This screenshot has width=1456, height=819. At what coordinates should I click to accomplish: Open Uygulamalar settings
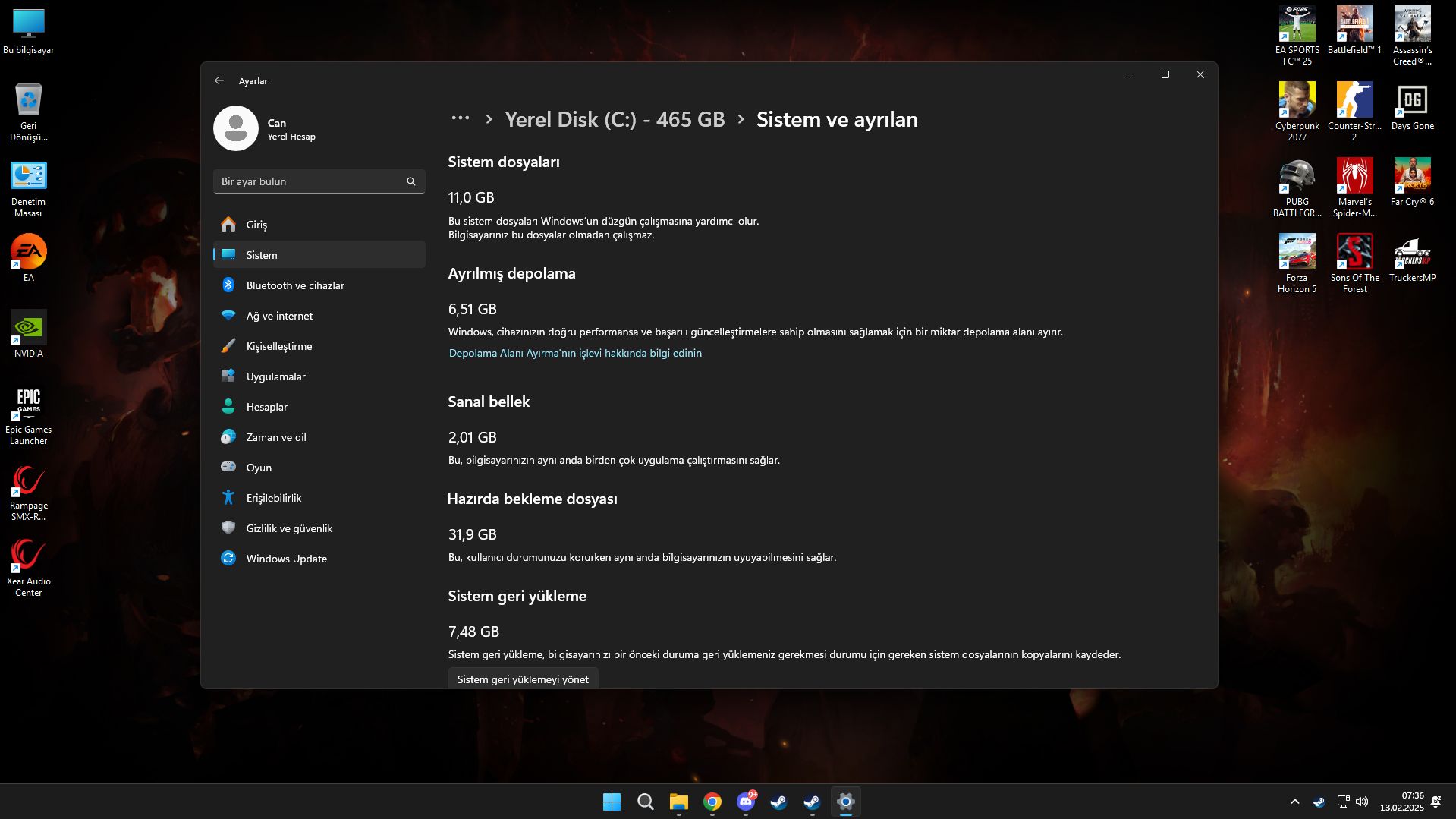(319, 376)
